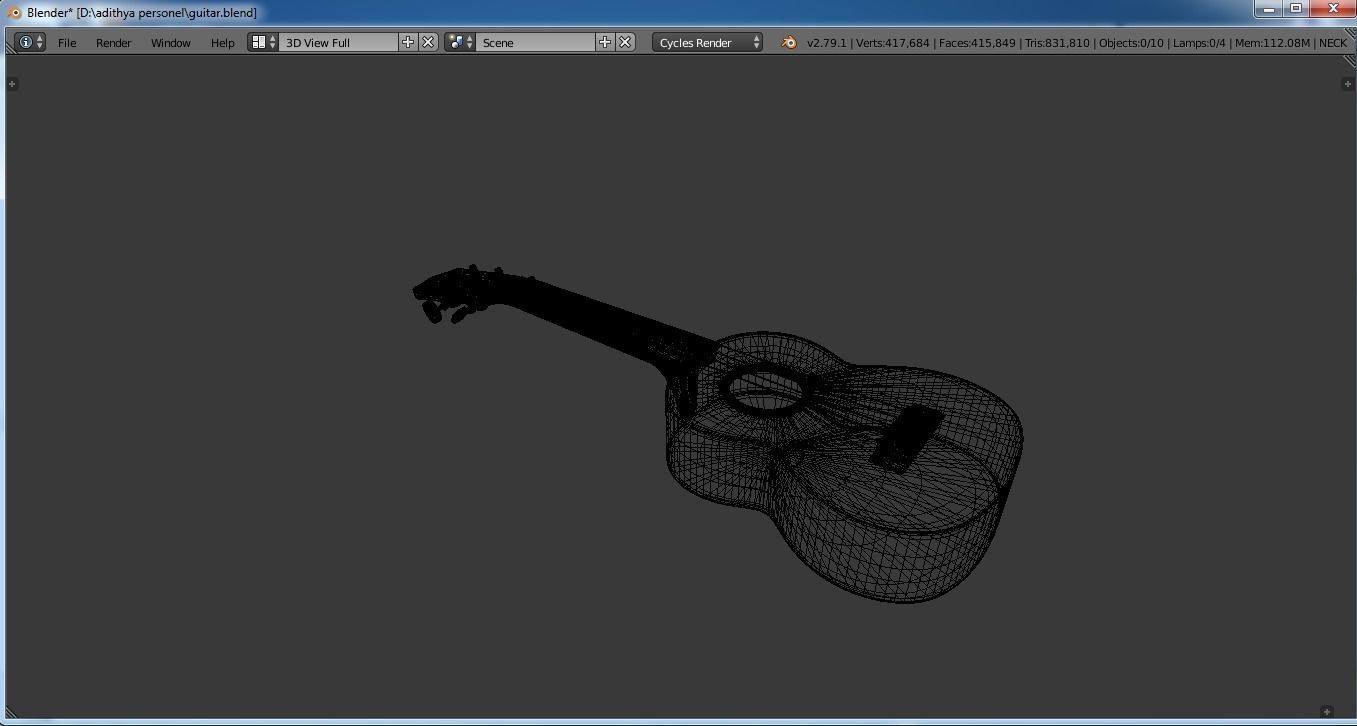
Task: Expand the tool shelf plus tab
Action: 12,83
